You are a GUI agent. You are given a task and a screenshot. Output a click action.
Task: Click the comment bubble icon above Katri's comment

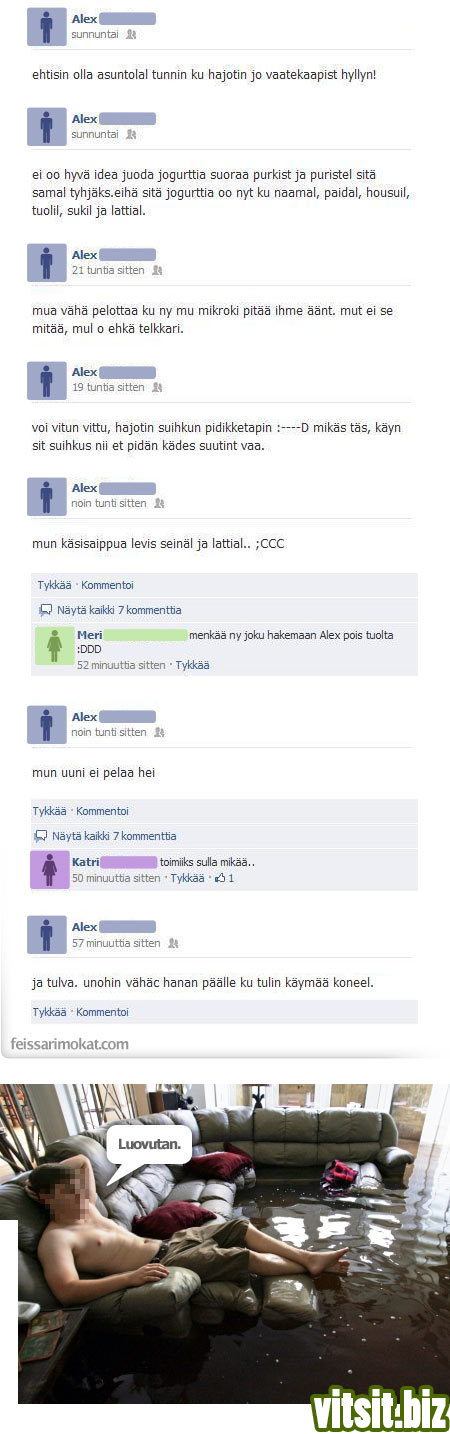[40, 836]
